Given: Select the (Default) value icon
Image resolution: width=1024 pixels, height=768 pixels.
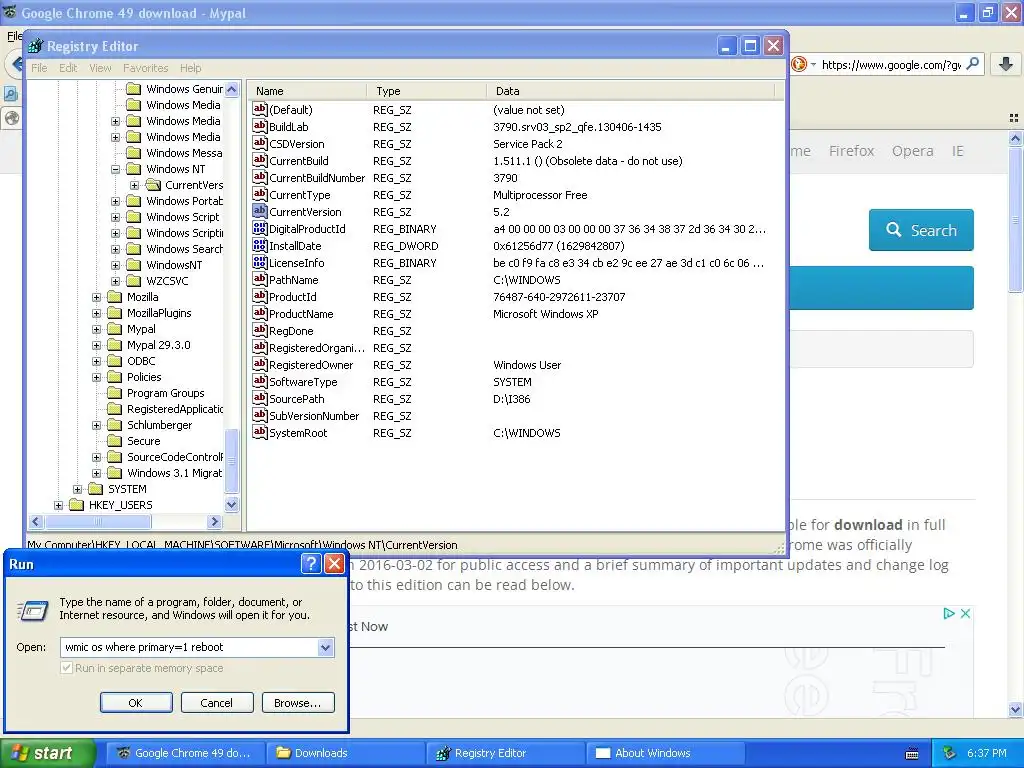Looking at the screenshot, I should pos(260,109).
